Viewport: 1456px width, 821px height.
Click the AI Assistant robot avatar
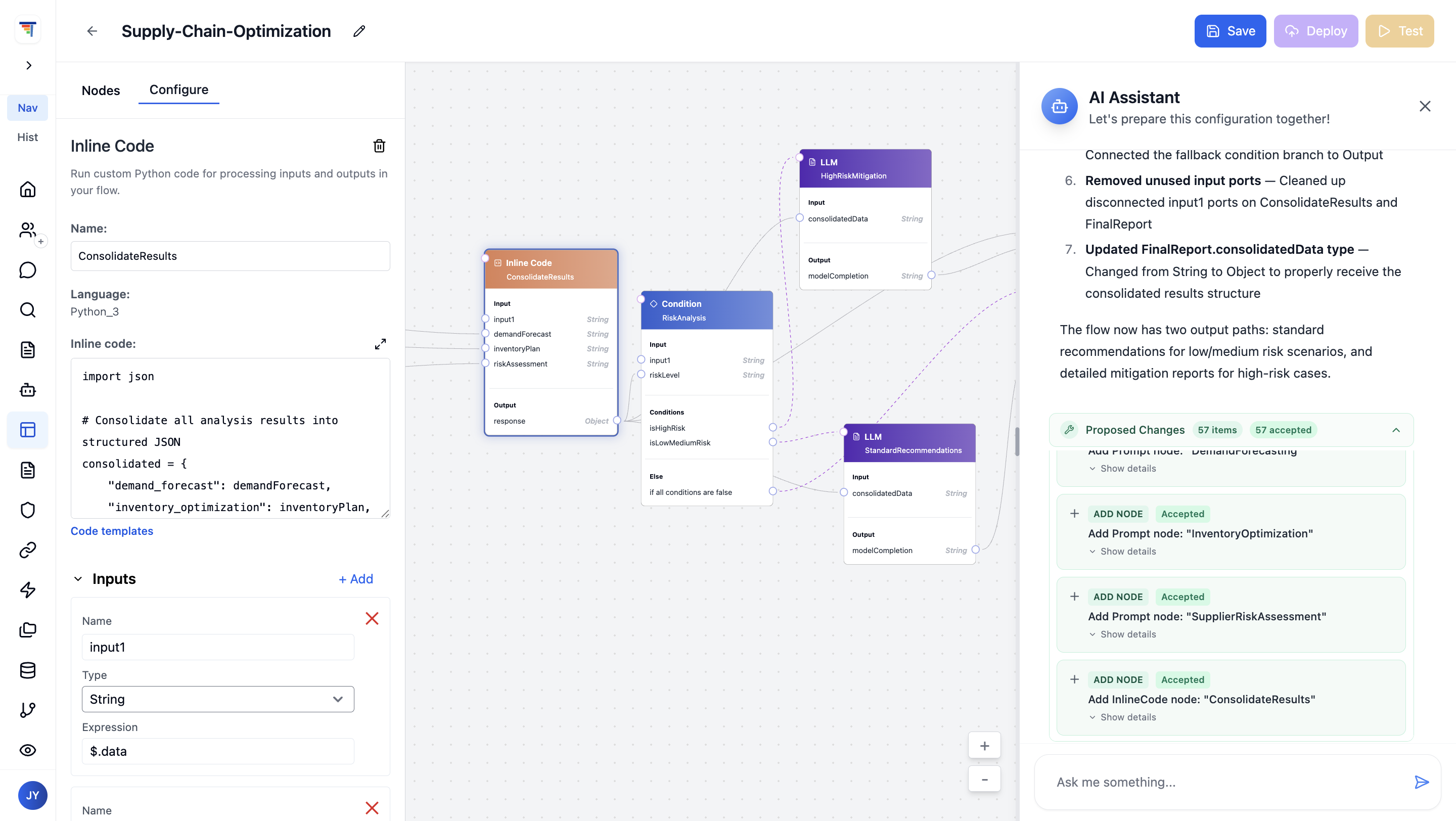pos(1060,106)
